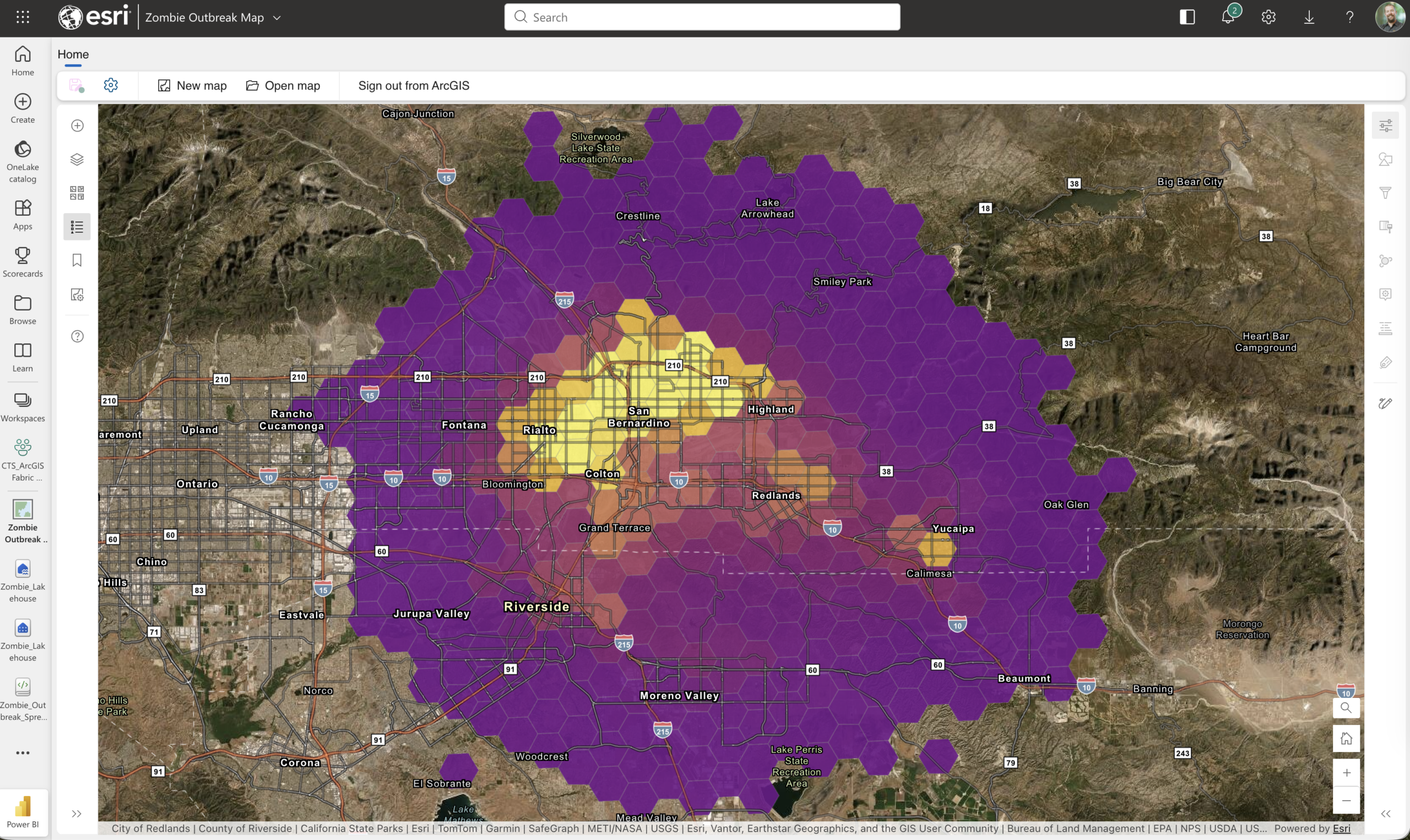Open the help question mark in the header
Viewport: 1410px width, 840px height.
point(1350,17)
